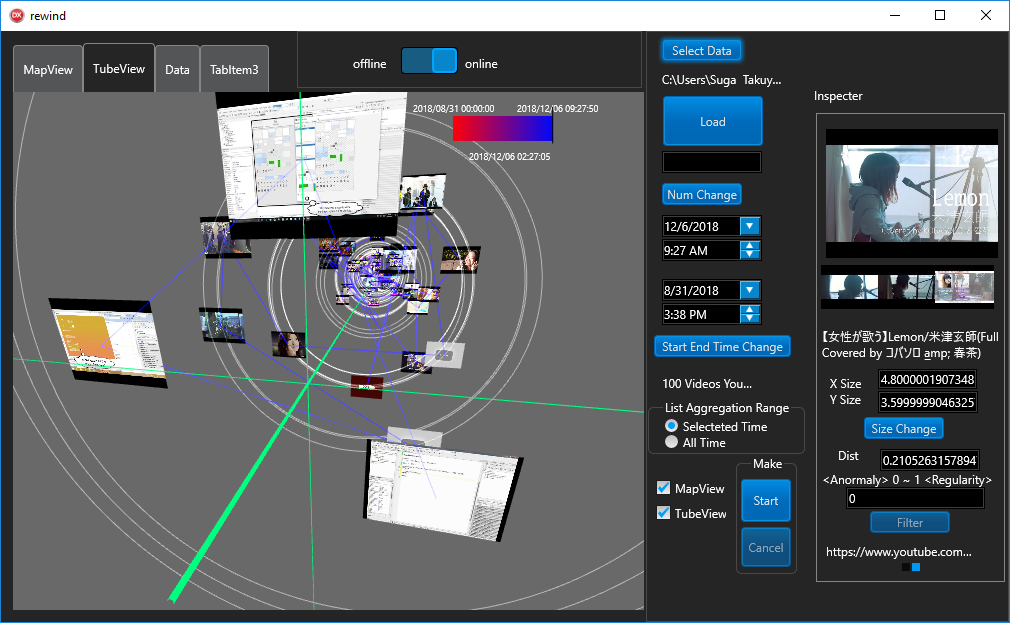Select the All Time radio button
The width and height of the screenshot is (1010, 623).
point(672,442)
